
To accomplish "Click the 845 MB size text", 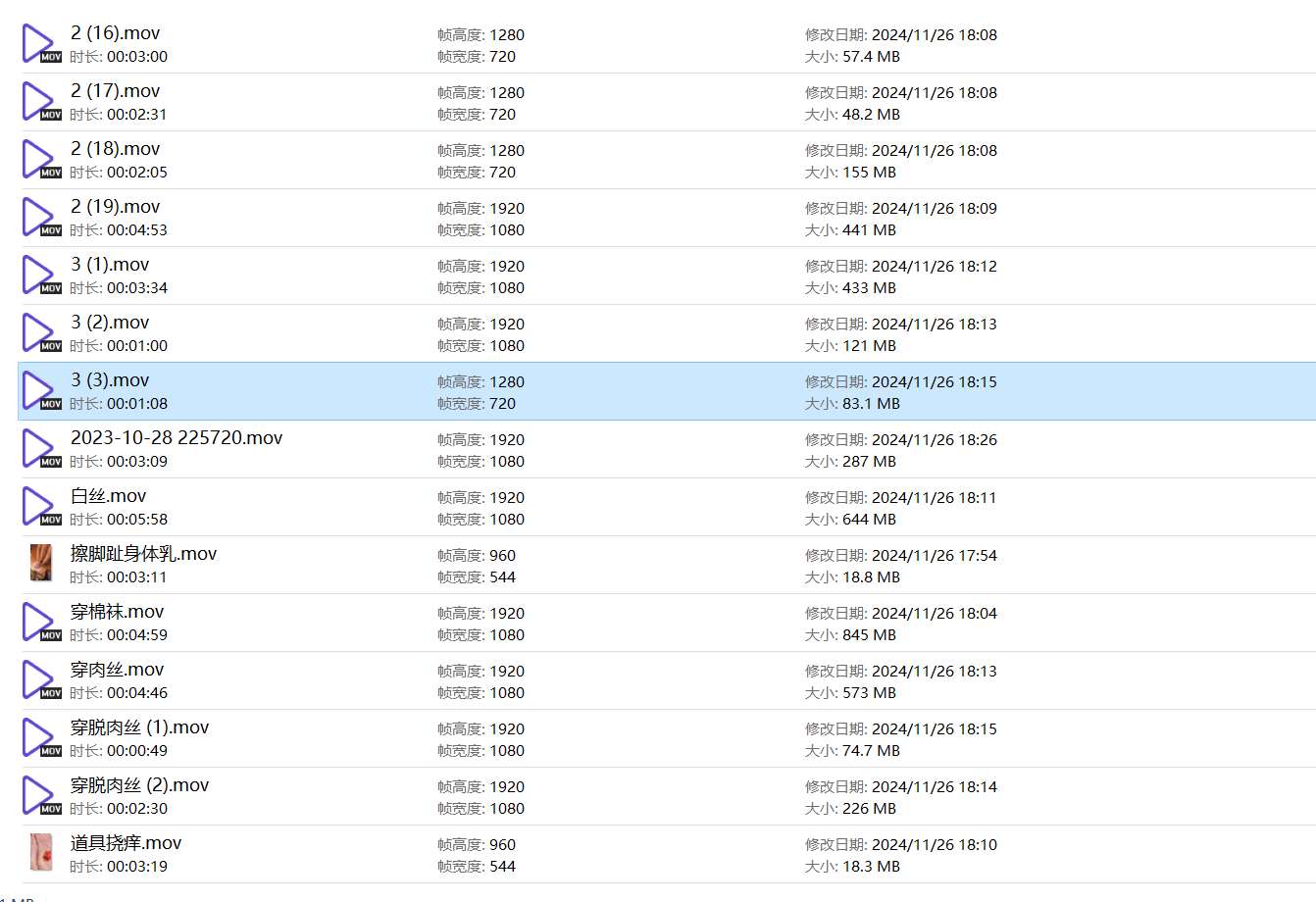I will click(869, 635).
